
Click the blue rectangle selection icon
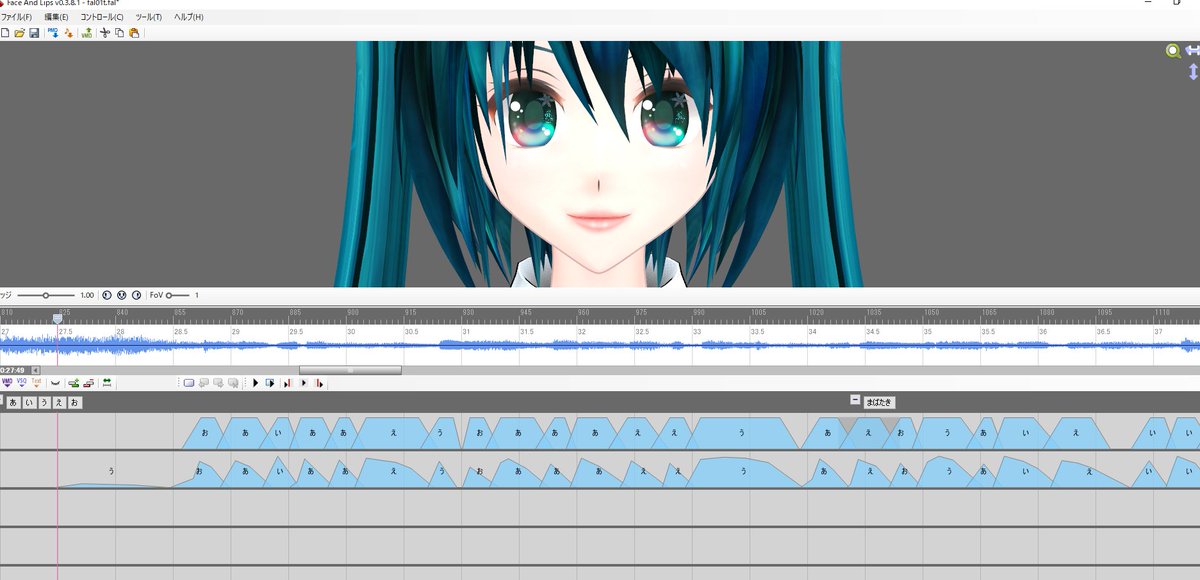pos(189,383)
